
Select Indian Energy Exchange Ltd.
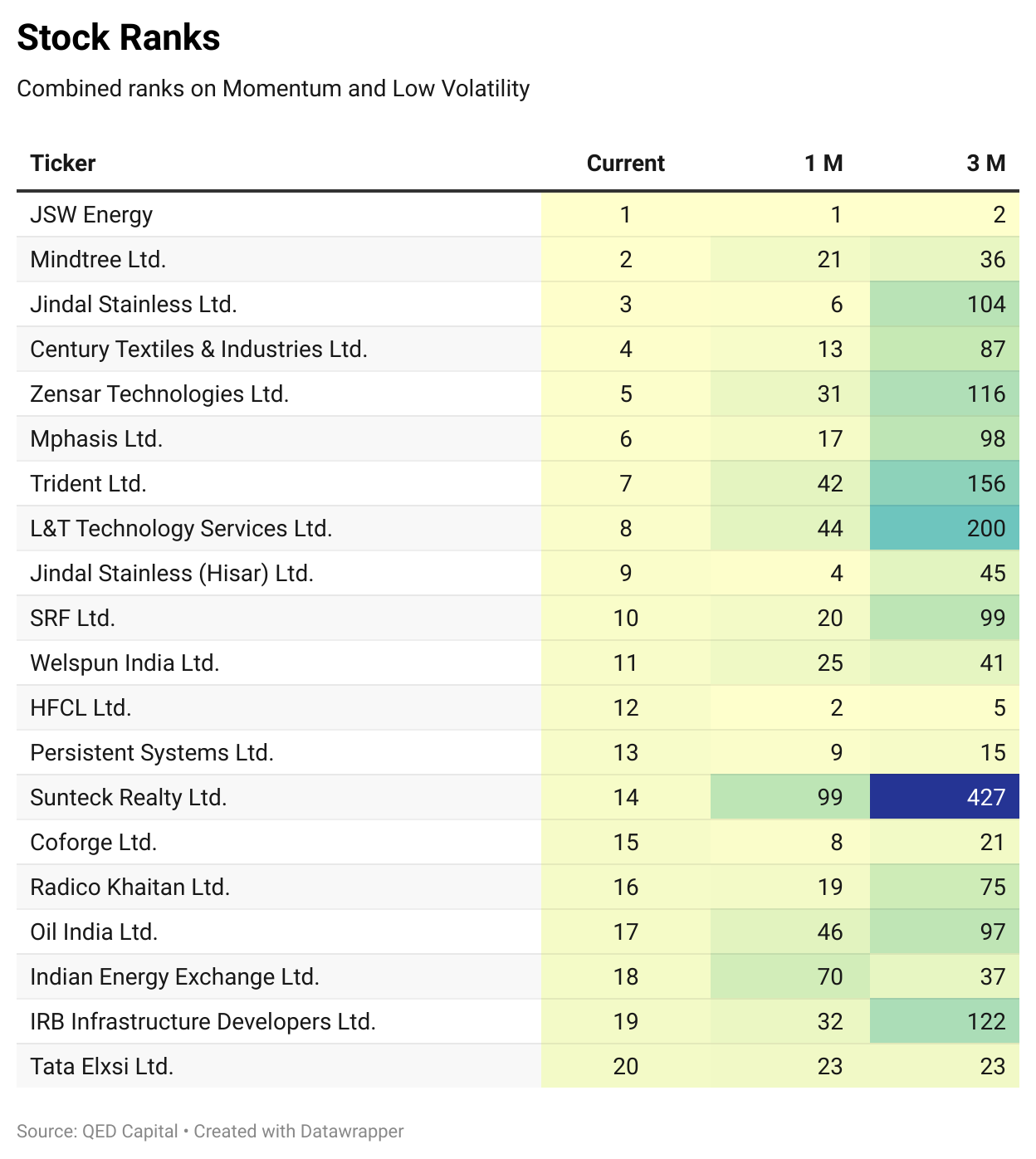[175, 976]
